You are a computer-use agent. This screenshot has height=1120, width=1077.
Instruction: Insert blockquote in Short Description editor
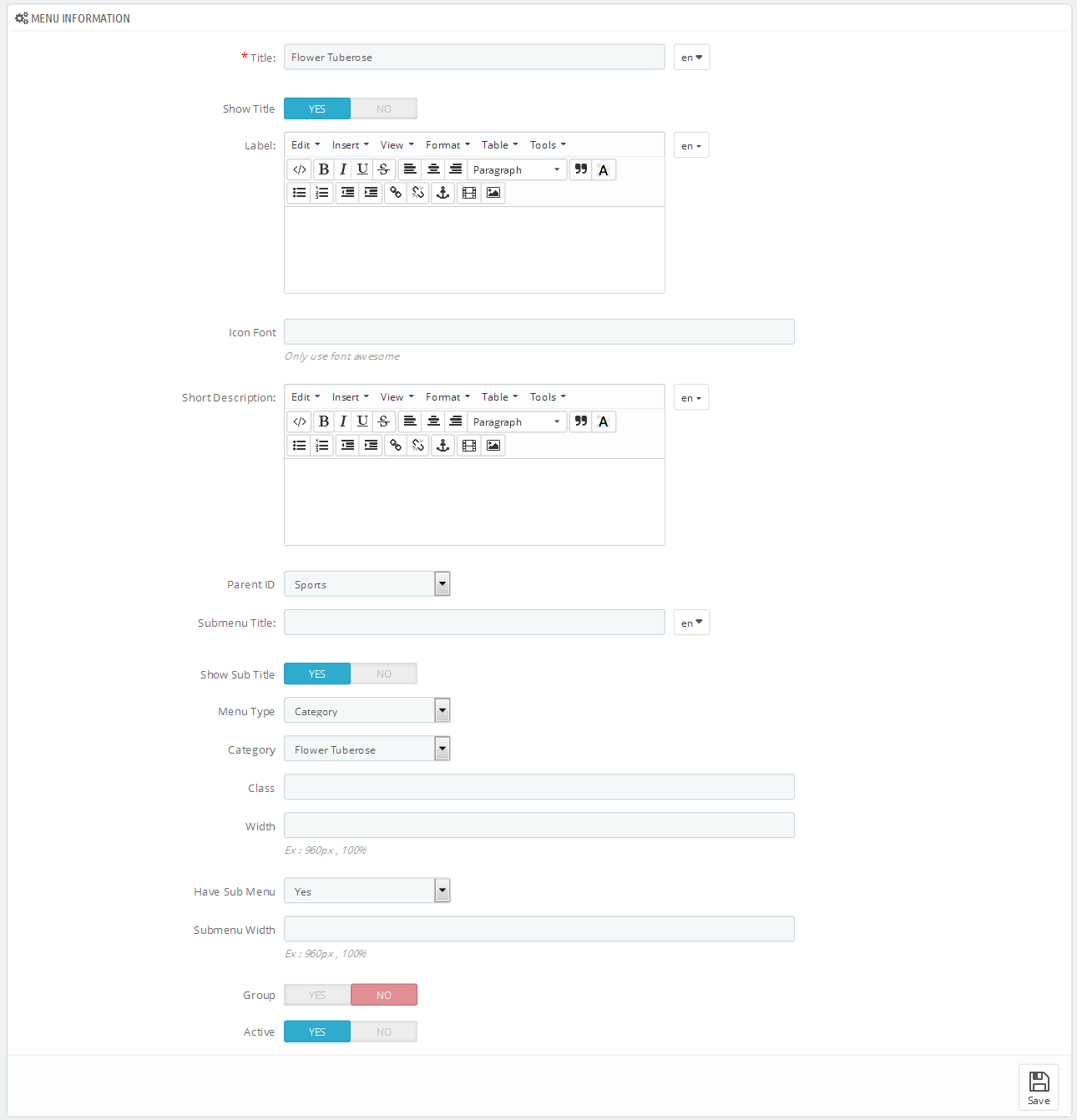[x=581, y=421]
